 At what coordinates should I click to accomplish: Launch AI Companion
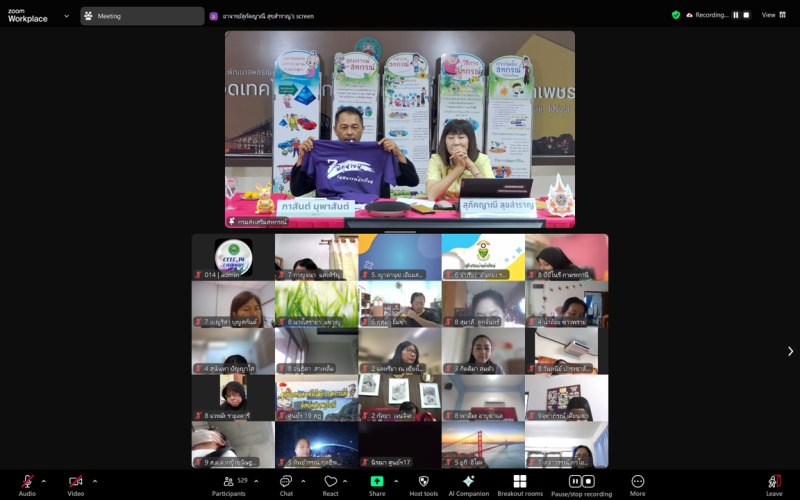(x=468, y=485)
